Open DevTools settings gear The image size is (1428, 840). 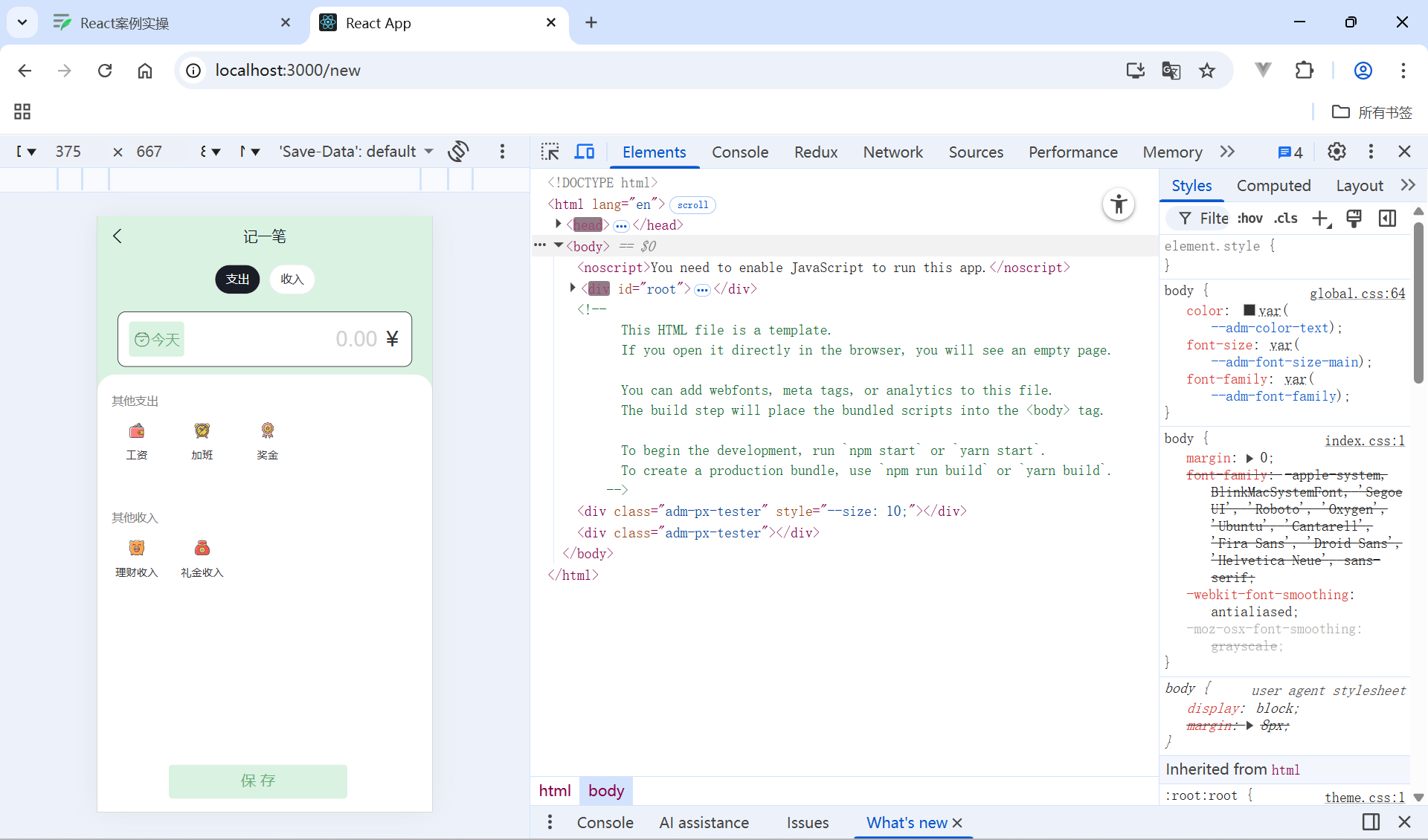(1337, 152)
